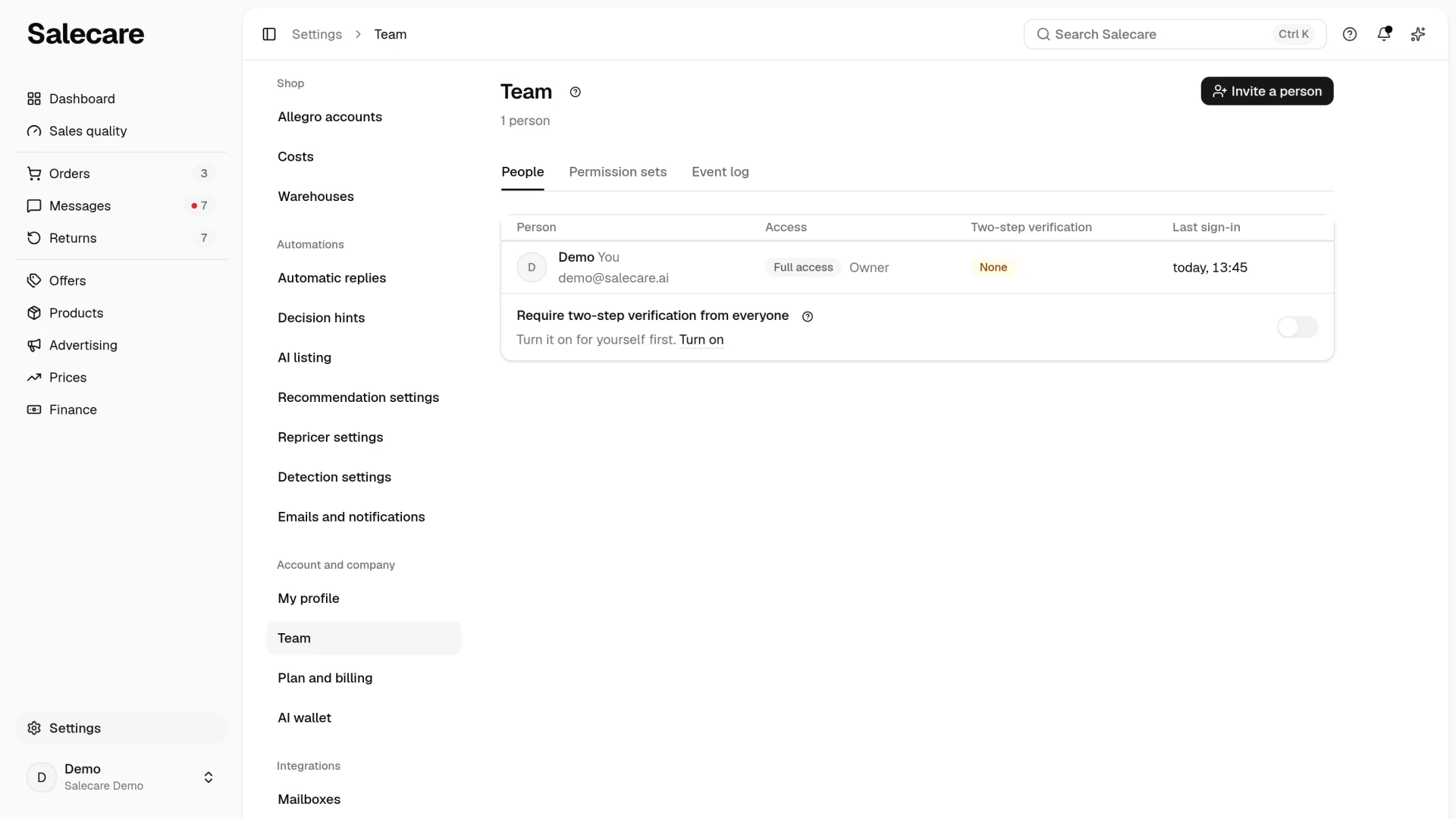The height and width of the screenshot is (819, 1456).
Task: Open Decision hints settings
Action: coord(364,318)
